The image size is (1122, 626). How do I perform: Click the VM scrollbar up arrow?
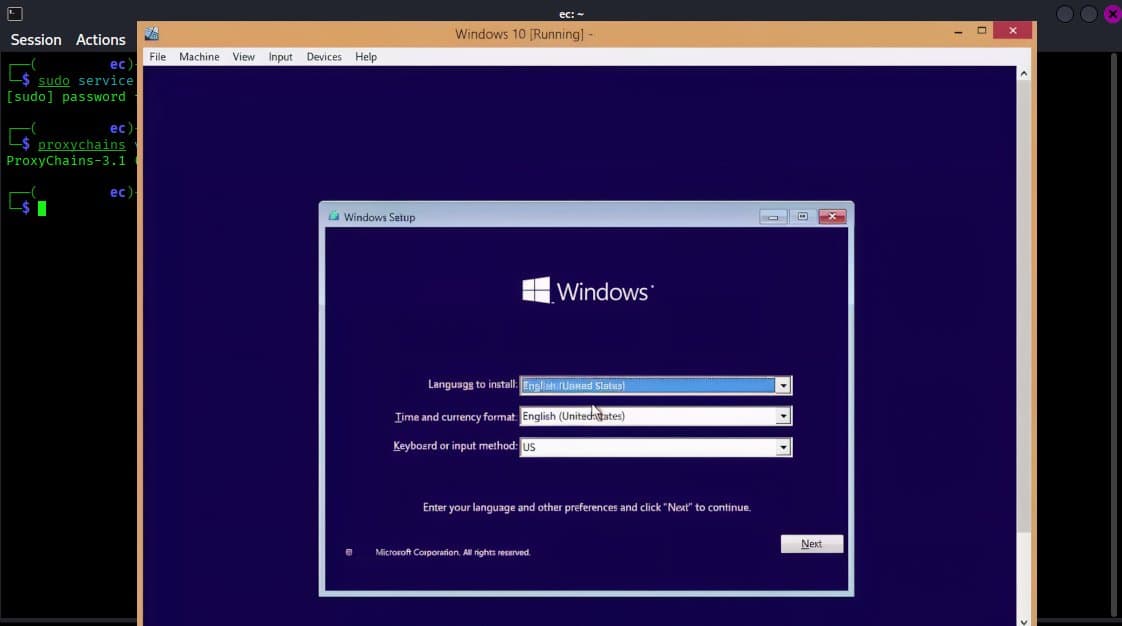point(1024,74)
